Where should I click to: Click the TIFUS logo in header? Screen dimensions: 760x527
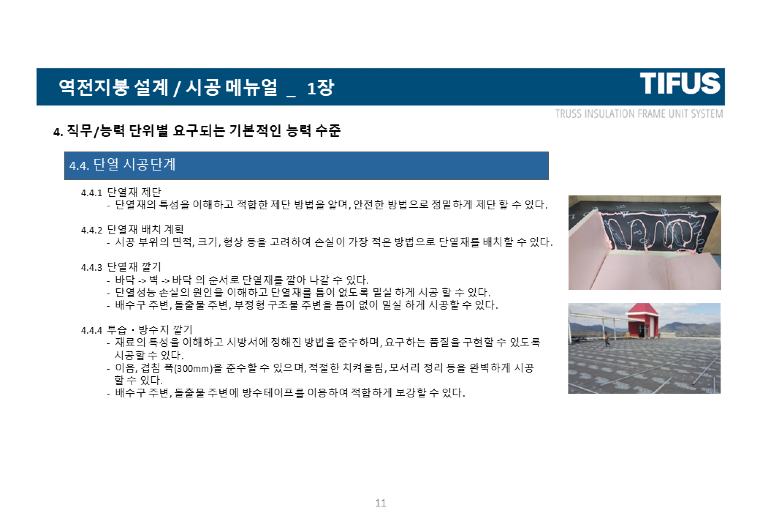[681, 83]
